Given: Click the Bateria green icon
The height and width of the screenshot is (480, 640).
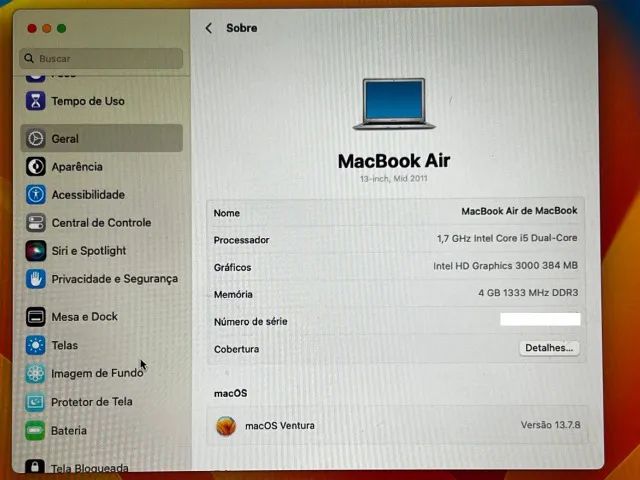Looking at the screenshot, I should coord(36,431).
